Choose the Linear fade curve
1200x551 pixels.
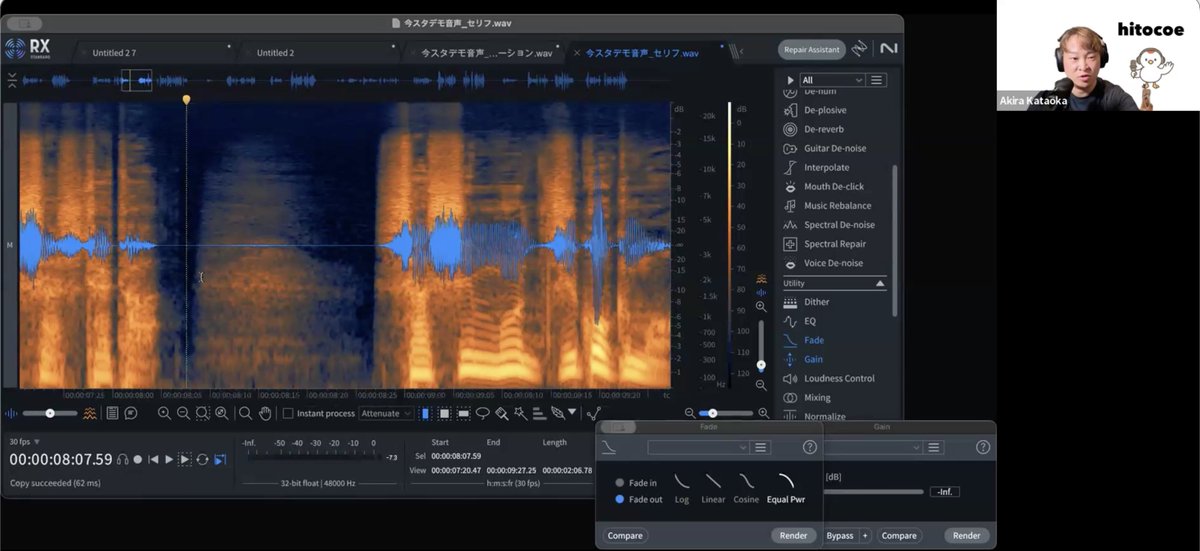click(x=713, y=488)
